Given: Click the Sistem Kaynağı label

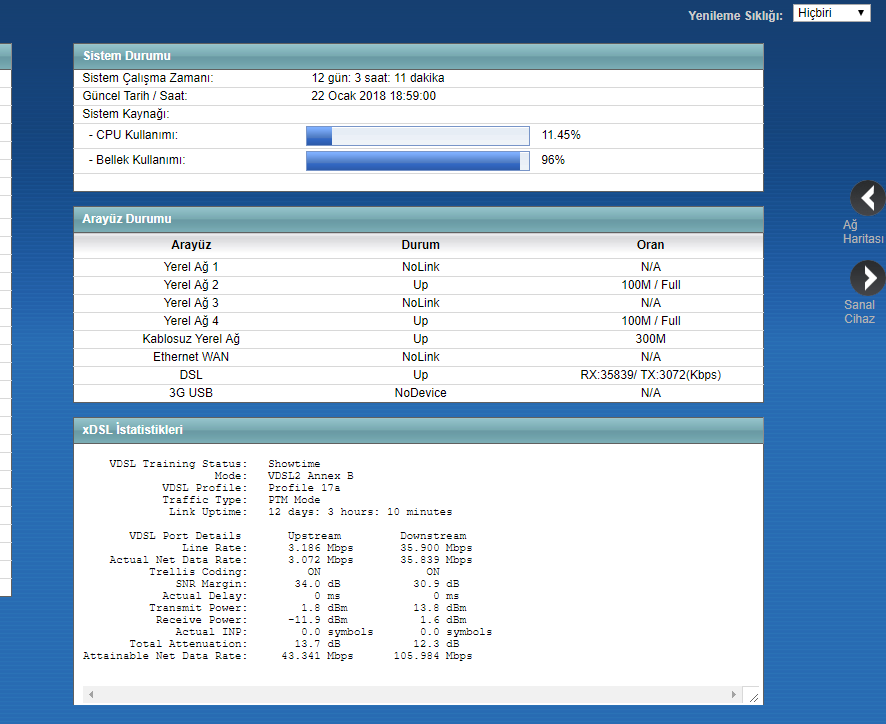Looking at the screenshot, I should [x=125, y=114].
